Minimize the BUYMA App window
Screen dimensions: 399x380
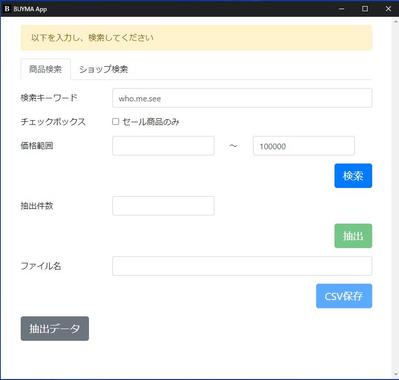[341, 9]
